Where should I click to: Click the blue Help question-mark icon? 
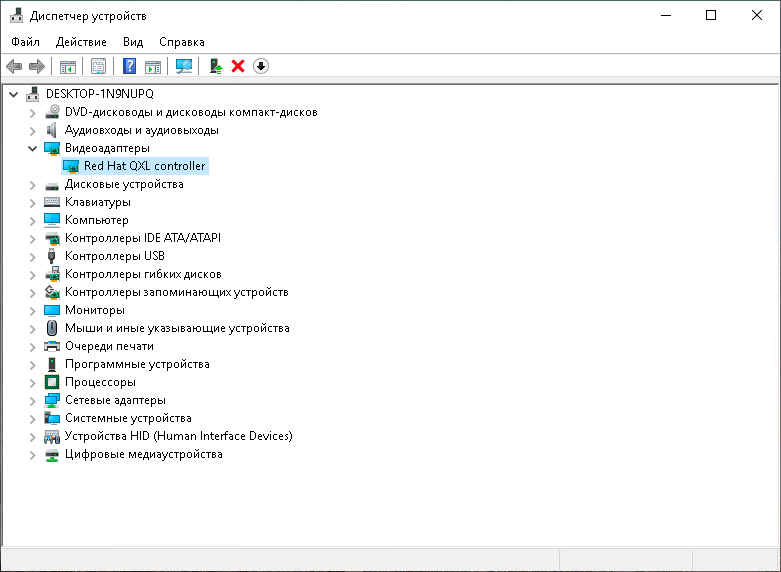coord(130,66)
